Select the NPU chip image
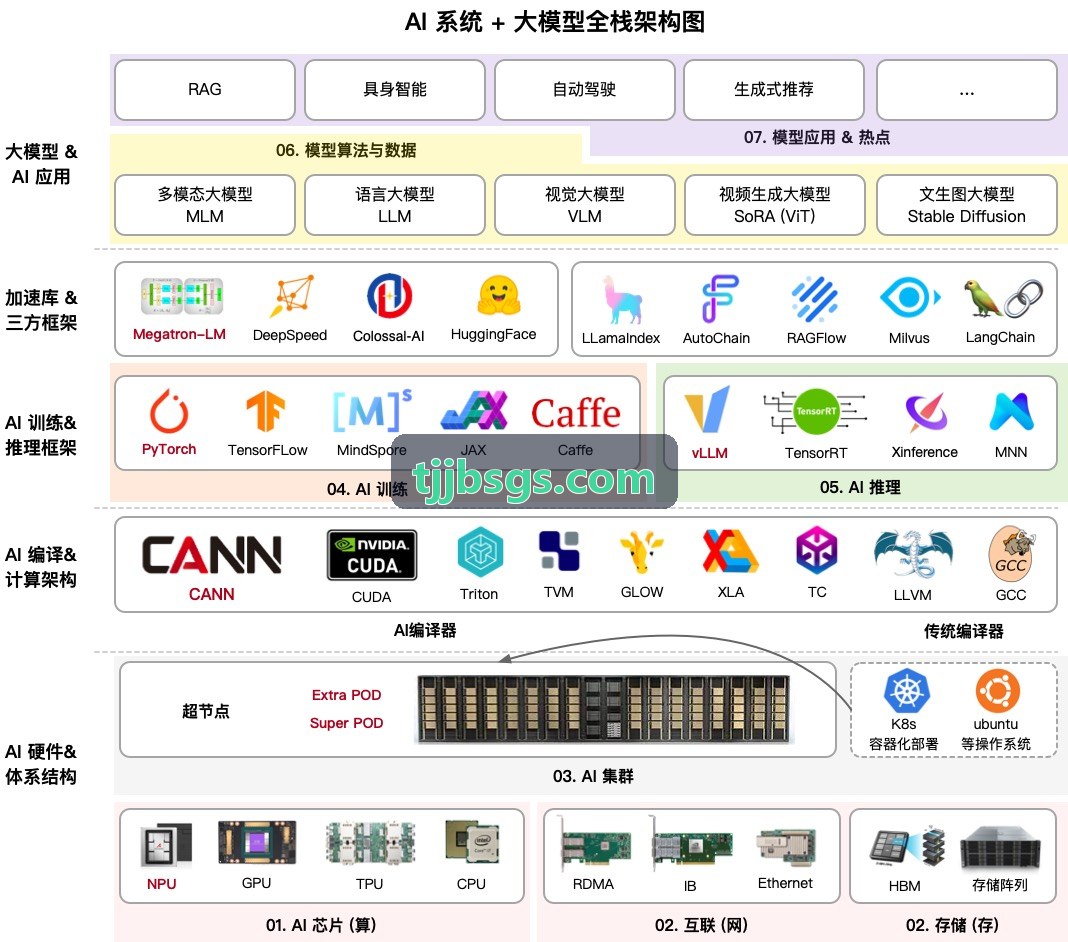Screen dimensions: 1068x942 point(166,845)
